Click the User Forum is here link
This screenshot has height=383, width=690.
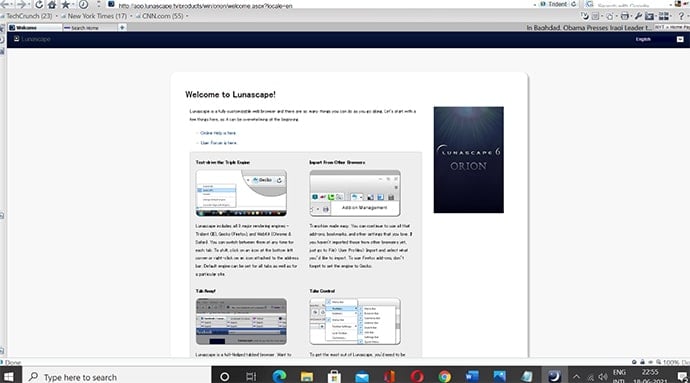tap(219, 143)
